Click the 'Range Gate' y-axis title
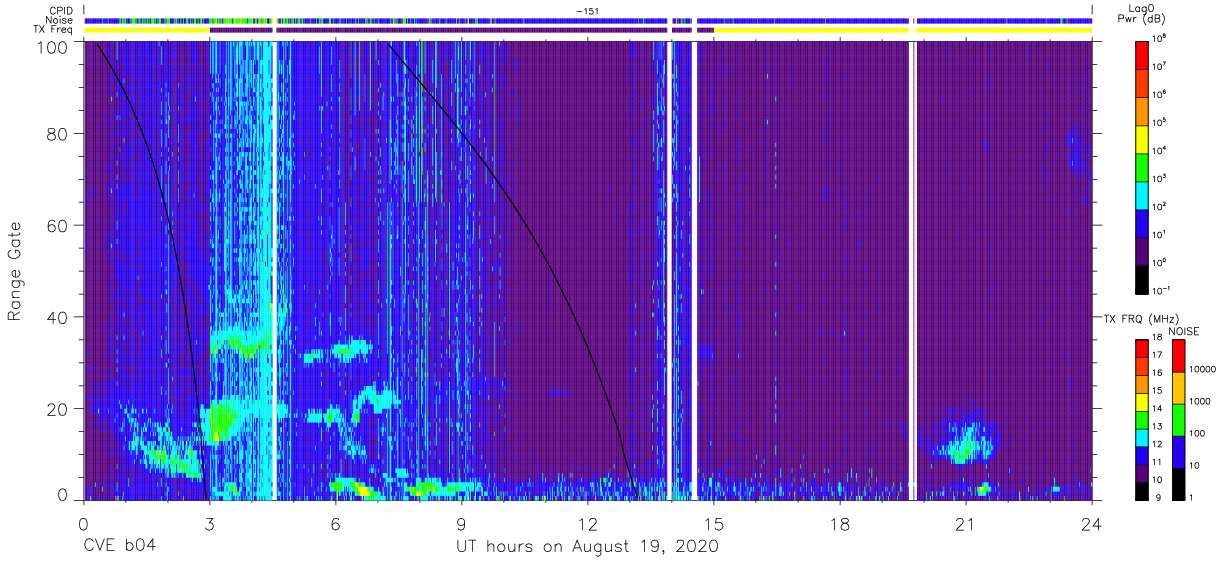1228x567 pixels. tap(15, 270)
